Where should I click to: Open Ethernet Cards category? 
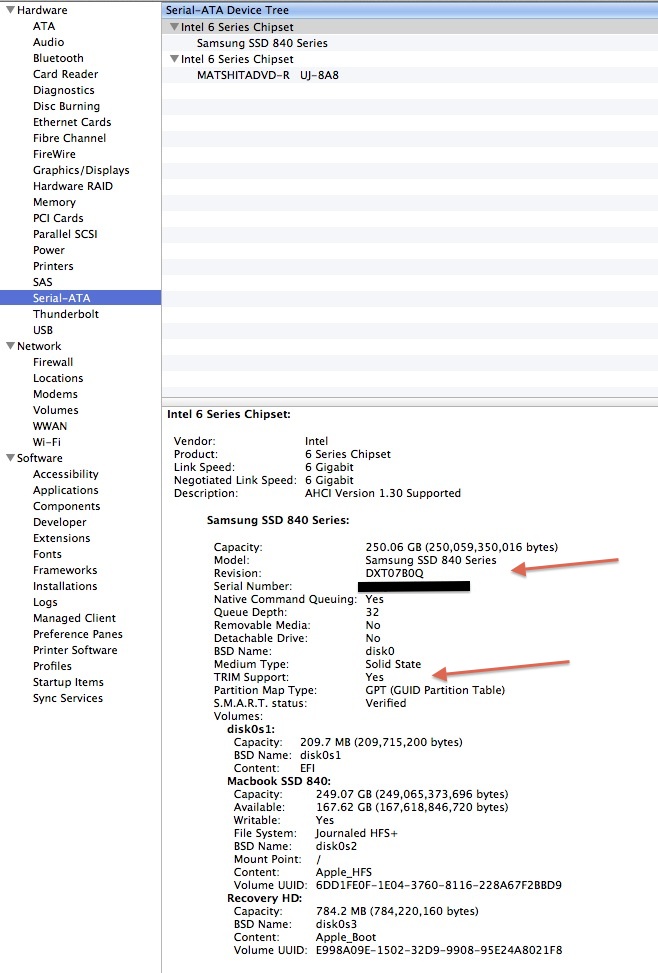(x=72, y=122)
